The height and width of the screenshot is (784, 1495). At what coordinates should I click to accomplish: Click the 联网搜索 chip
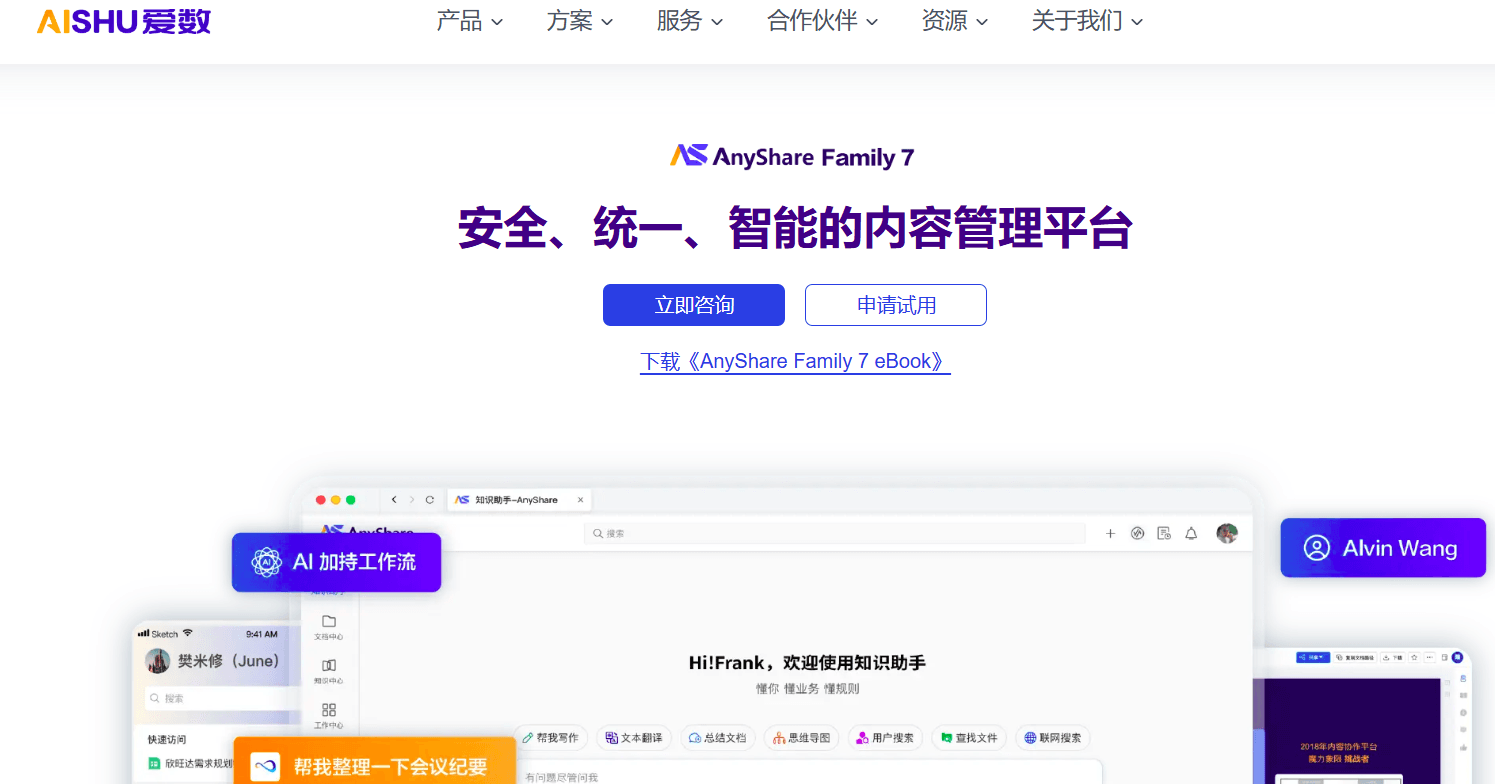[1052, 738]
